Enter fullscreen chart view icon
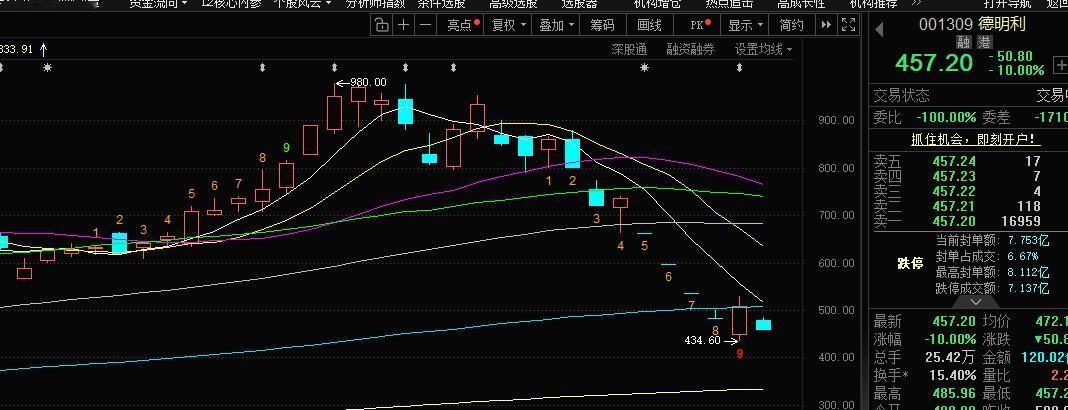Screen dimensions: 1068x410 tap(849, 25)
